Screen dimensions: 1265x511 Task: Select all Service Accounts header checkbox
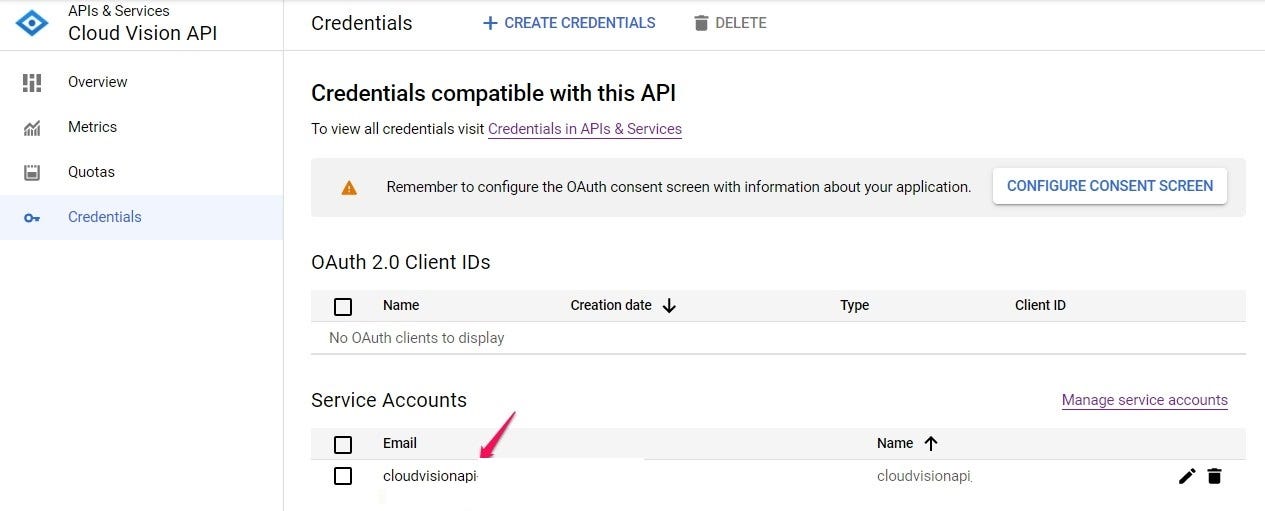pos(343,444)
